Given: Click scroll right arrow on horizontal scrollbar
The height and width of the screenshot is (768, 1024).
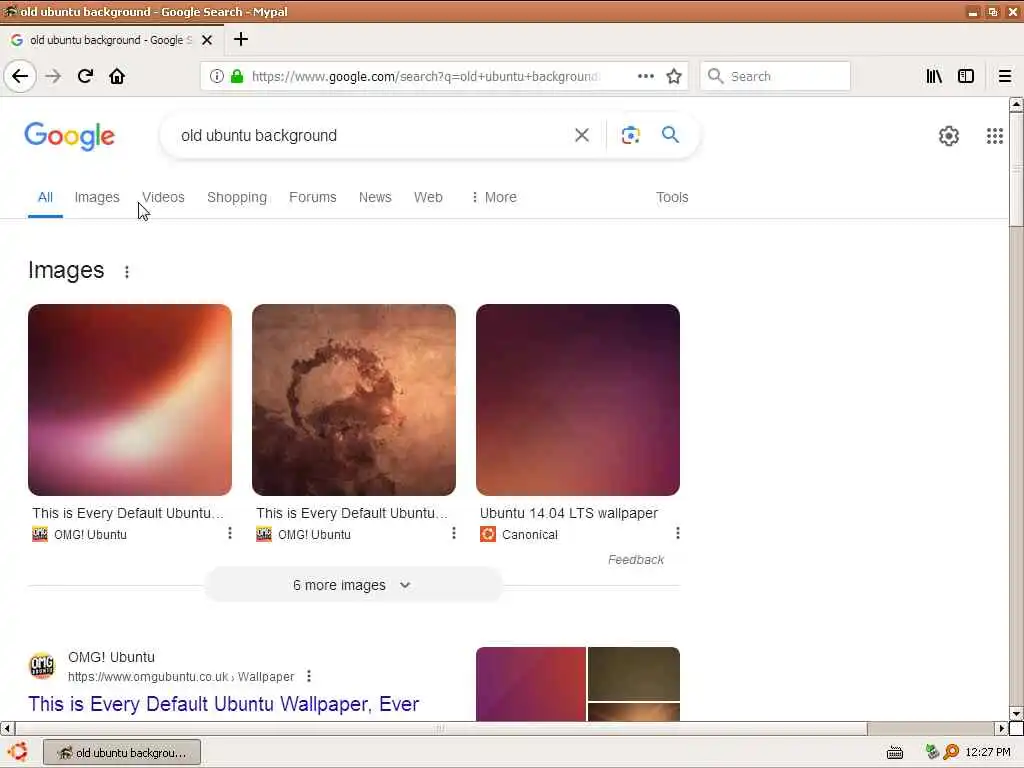Looking at the screenshot, I should 1002,728.
